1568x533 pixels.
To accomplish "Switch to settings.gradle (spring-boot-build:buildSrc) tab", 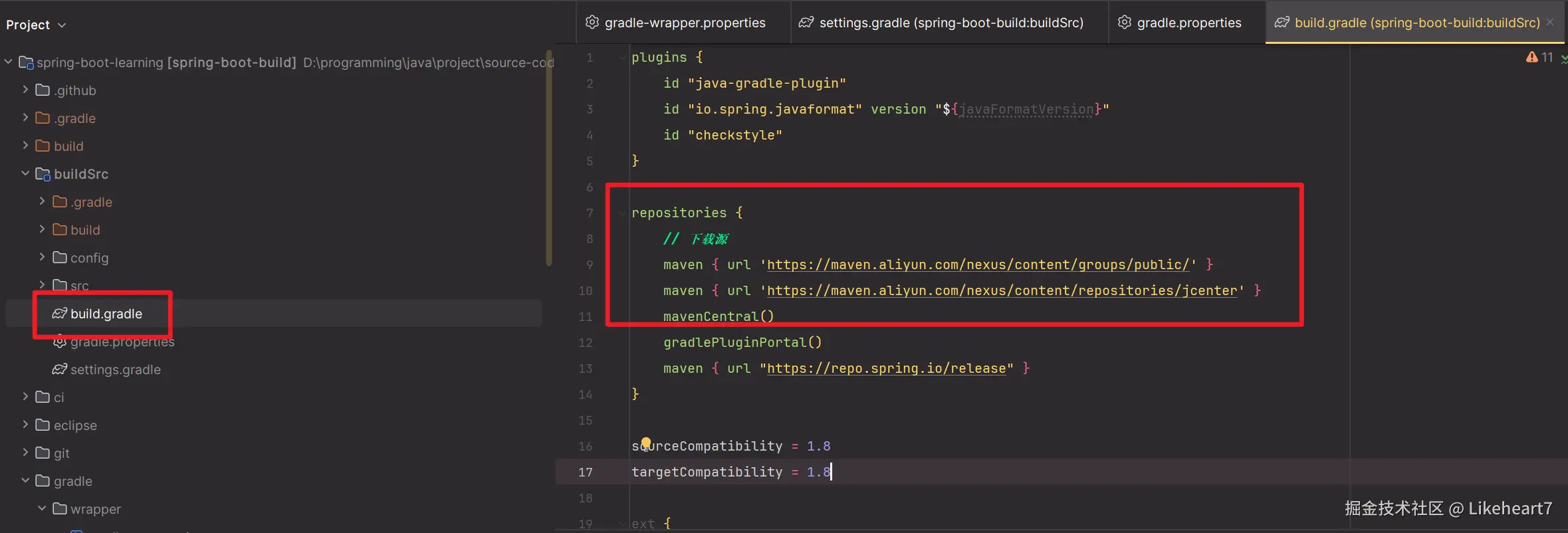I will coord(951,23).
